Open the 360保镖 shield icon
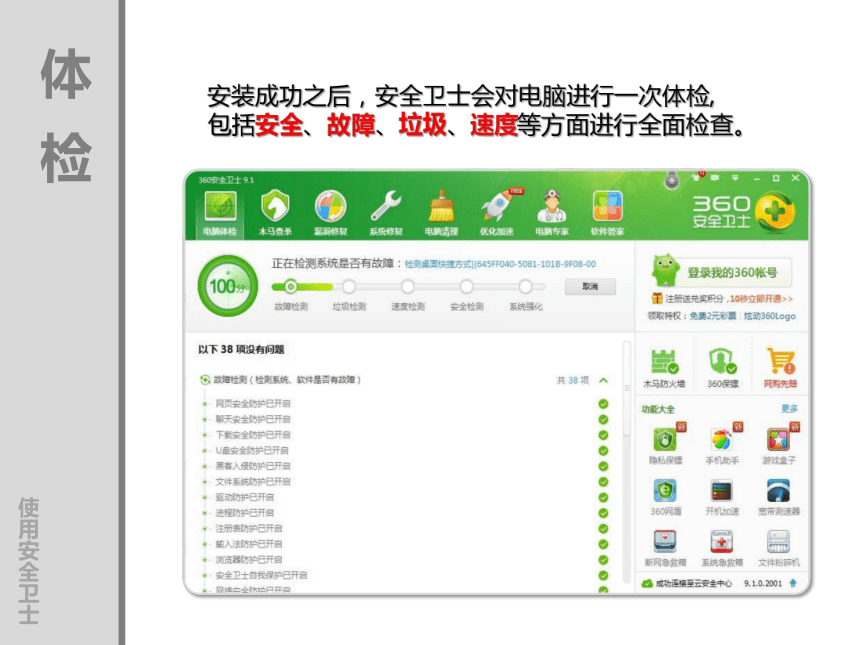 click(x=723, y=367)
